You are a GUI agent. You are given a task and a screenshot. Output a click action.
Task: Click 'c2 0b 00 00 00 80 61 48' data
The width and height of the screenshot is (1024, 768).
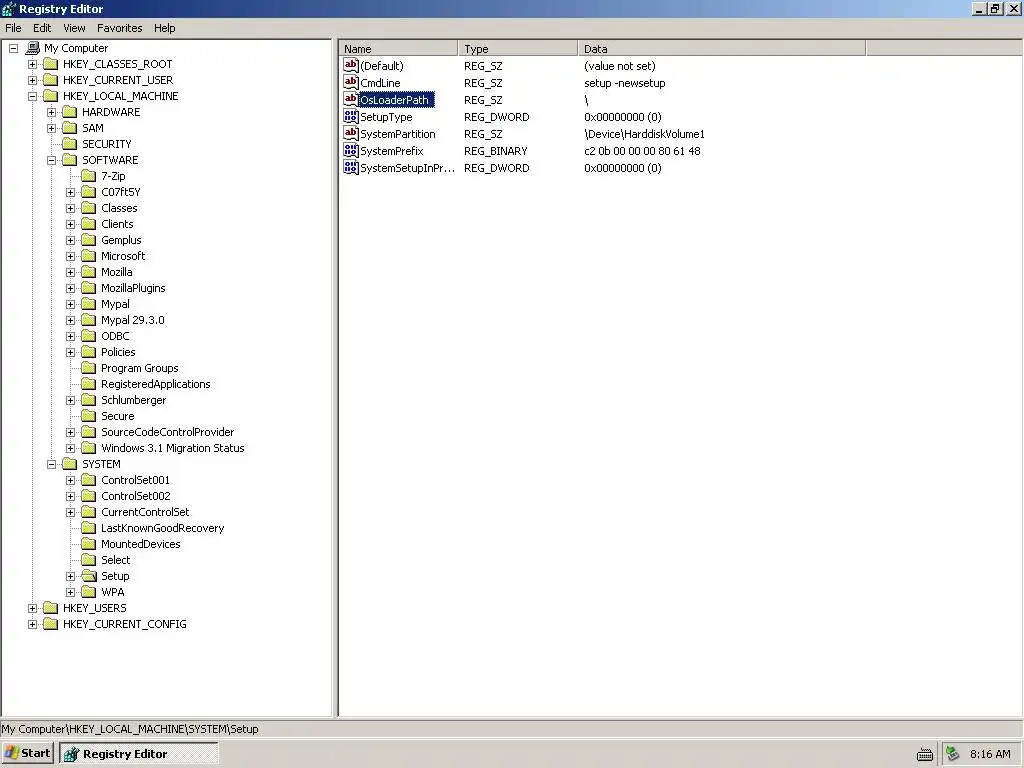[642, 151]
